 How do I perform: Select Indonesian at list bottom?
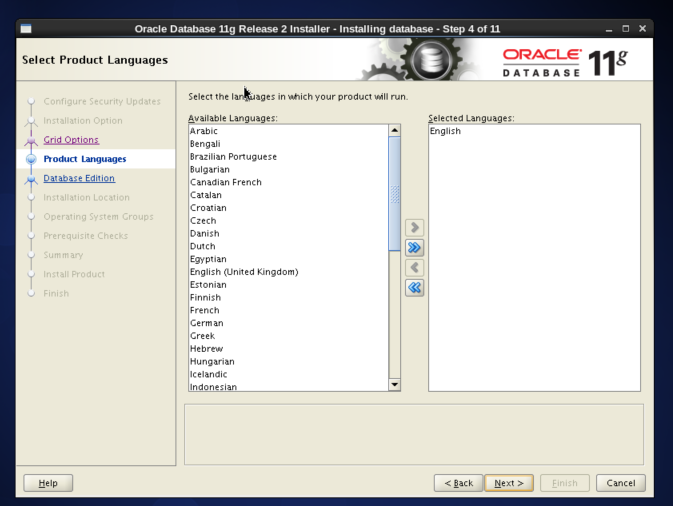tap(288, 386)
